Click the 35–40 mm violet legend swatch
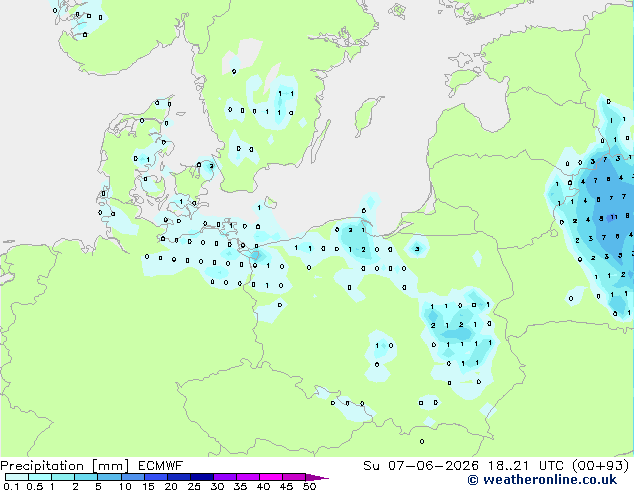 point(247,477)
